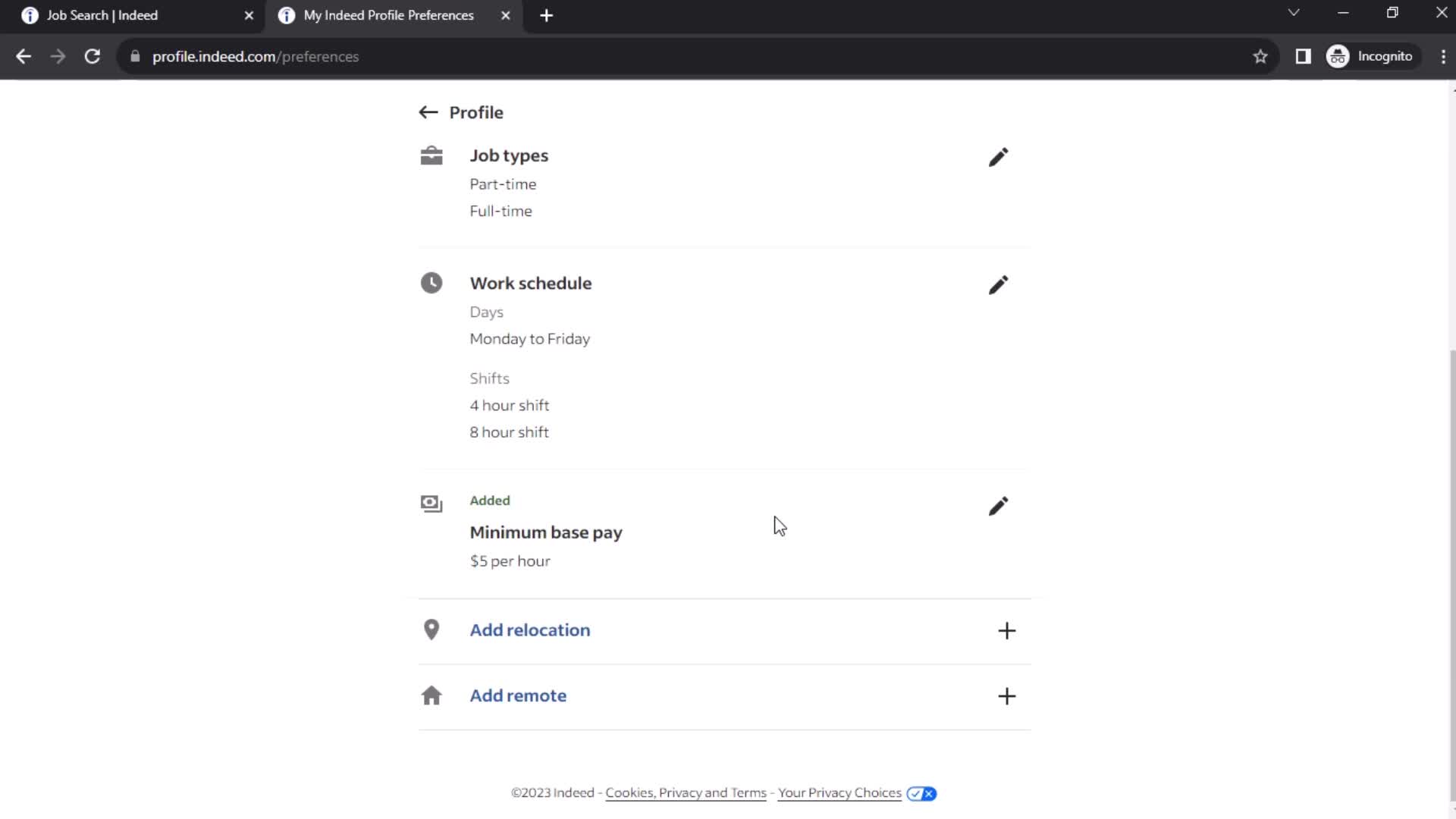Expand Add relocation section
1456x819 pixels.
[x=1008, y=629]
